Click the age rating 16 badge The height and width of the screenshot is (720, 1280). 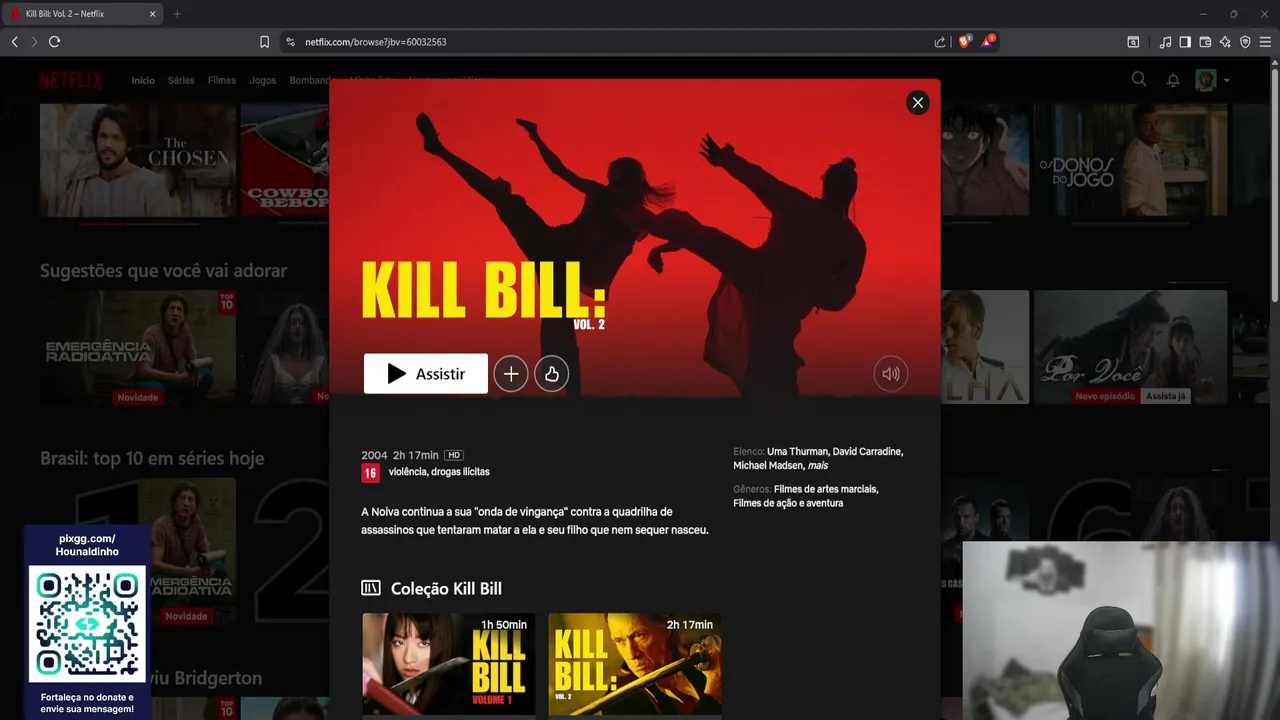click(x=370, y=473)
